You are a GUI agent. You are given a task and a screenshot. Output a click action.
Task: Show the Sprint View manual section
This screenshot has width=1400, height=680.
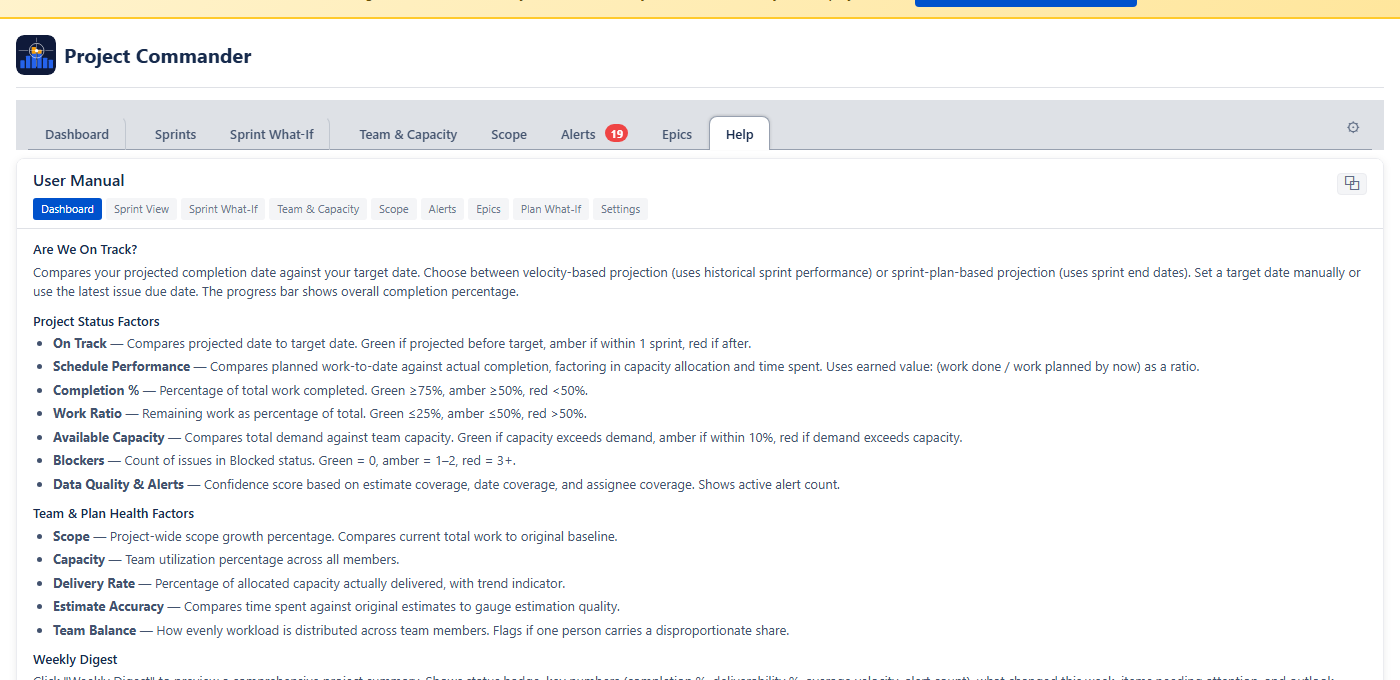pos(141,209)
